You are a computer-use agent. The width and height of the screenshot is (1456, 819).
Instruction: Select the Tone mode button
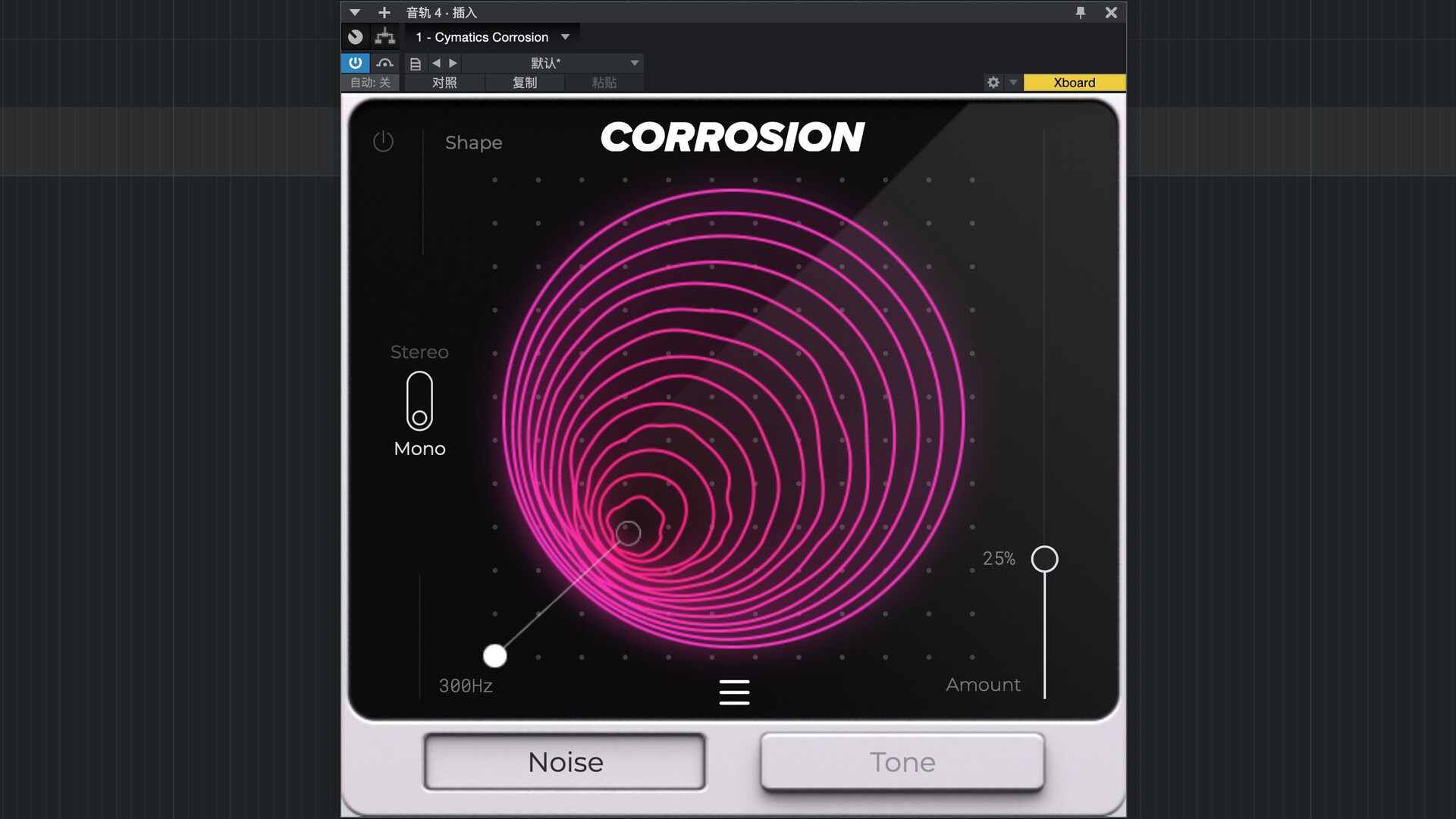pyautogui.click(x=902, y=762)
